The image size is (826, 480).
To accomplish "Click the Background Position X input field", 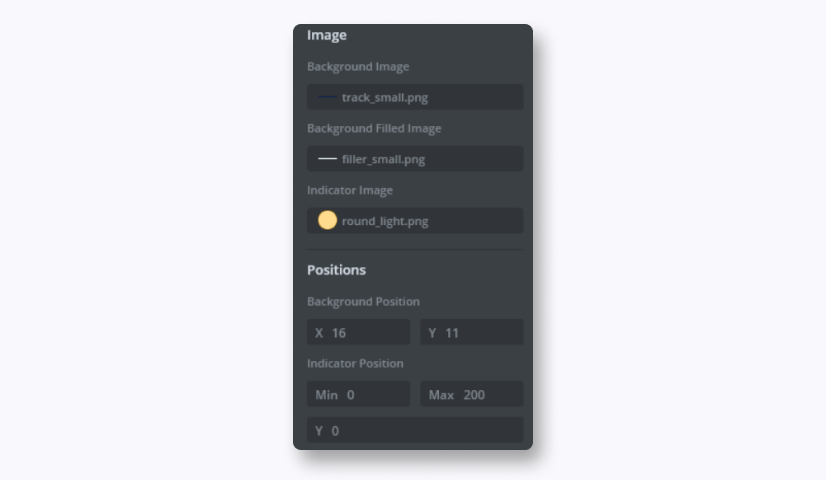I will [358, 333].
